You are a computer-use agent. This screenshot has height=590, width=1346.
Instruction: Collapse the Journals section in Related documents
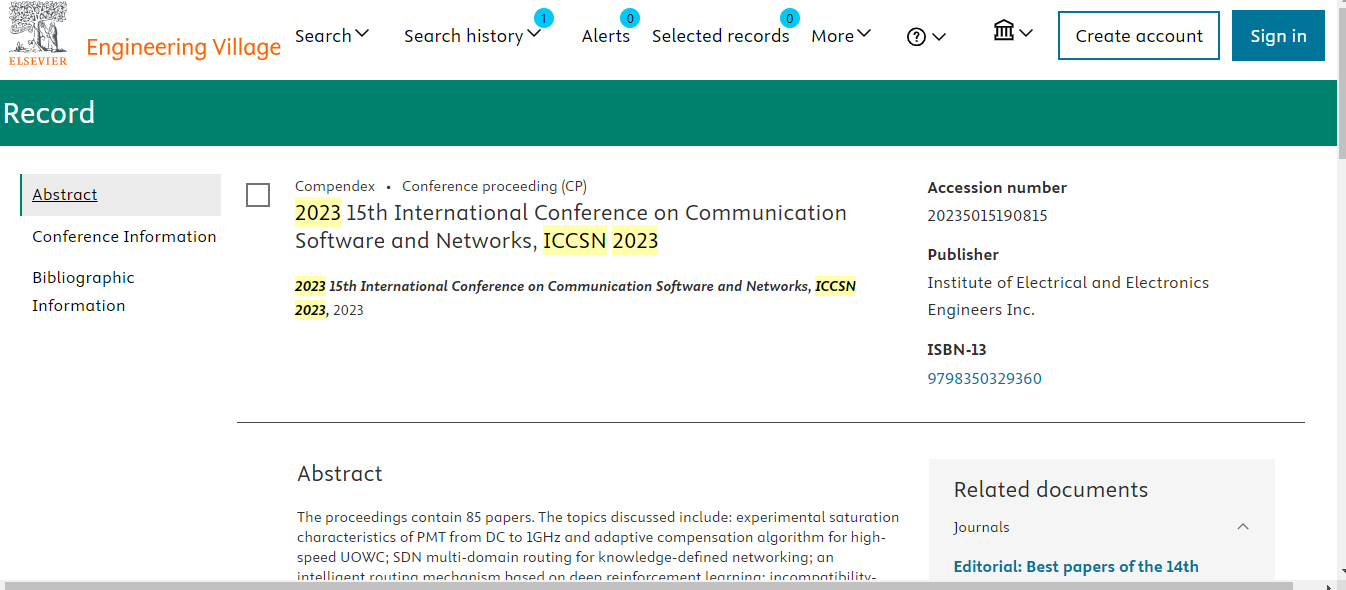click(1243, 527)
